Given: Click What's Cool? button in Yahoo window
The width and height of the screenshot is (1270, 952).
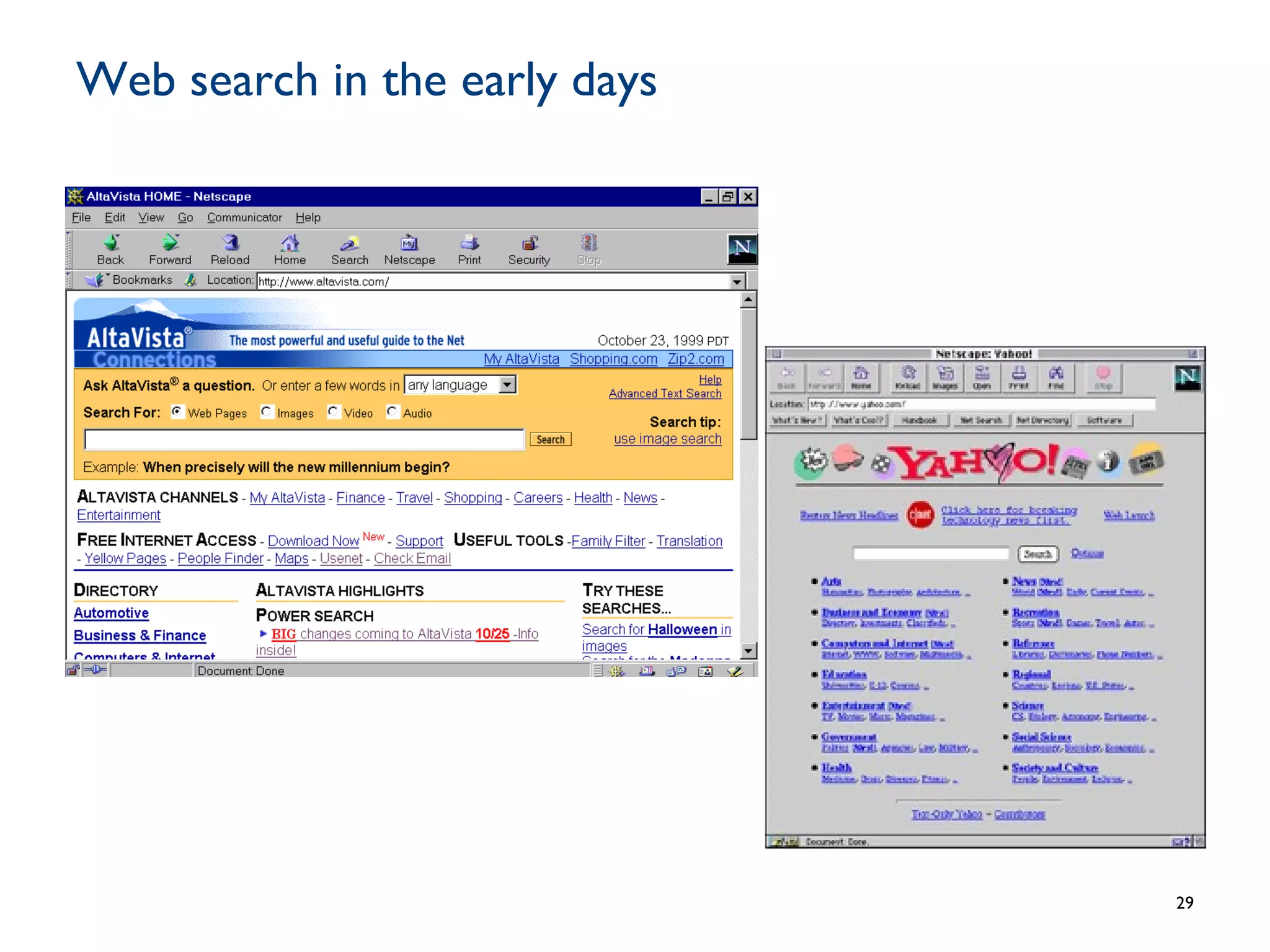Looking at the screenshot, I should tap(859, 420).
